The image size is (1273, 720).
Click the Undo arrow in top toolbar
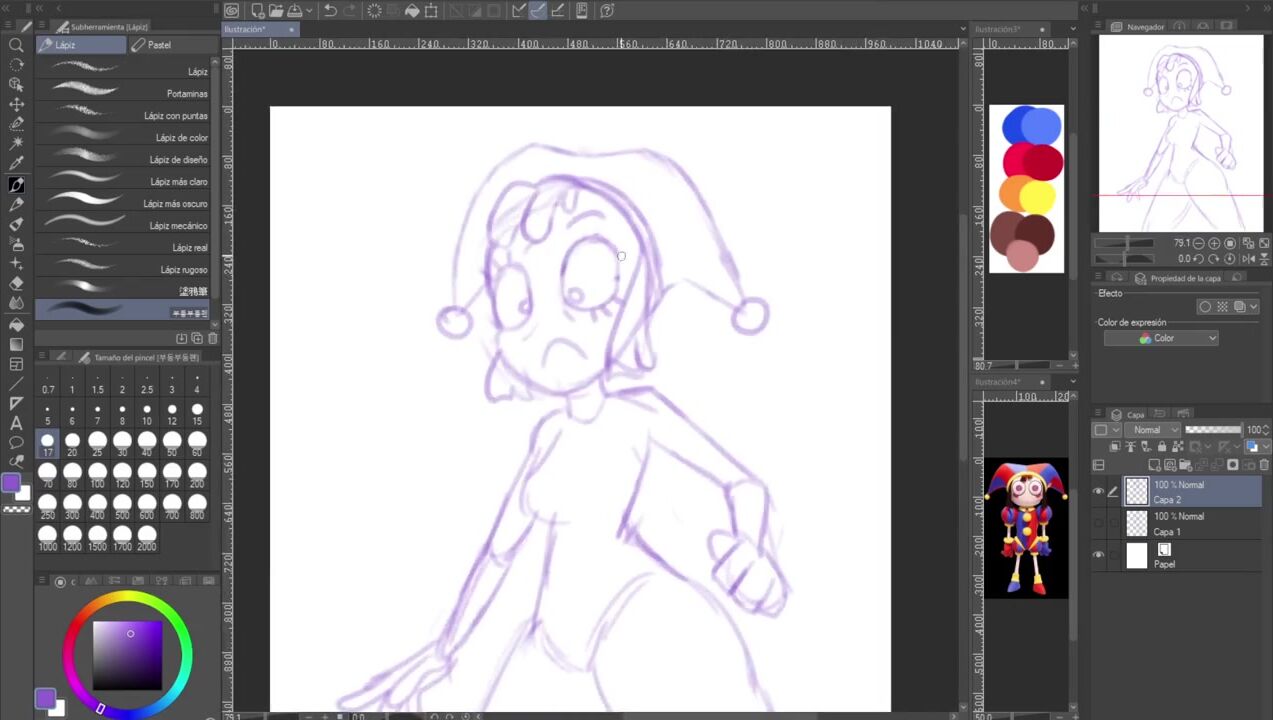coord(330,11)
